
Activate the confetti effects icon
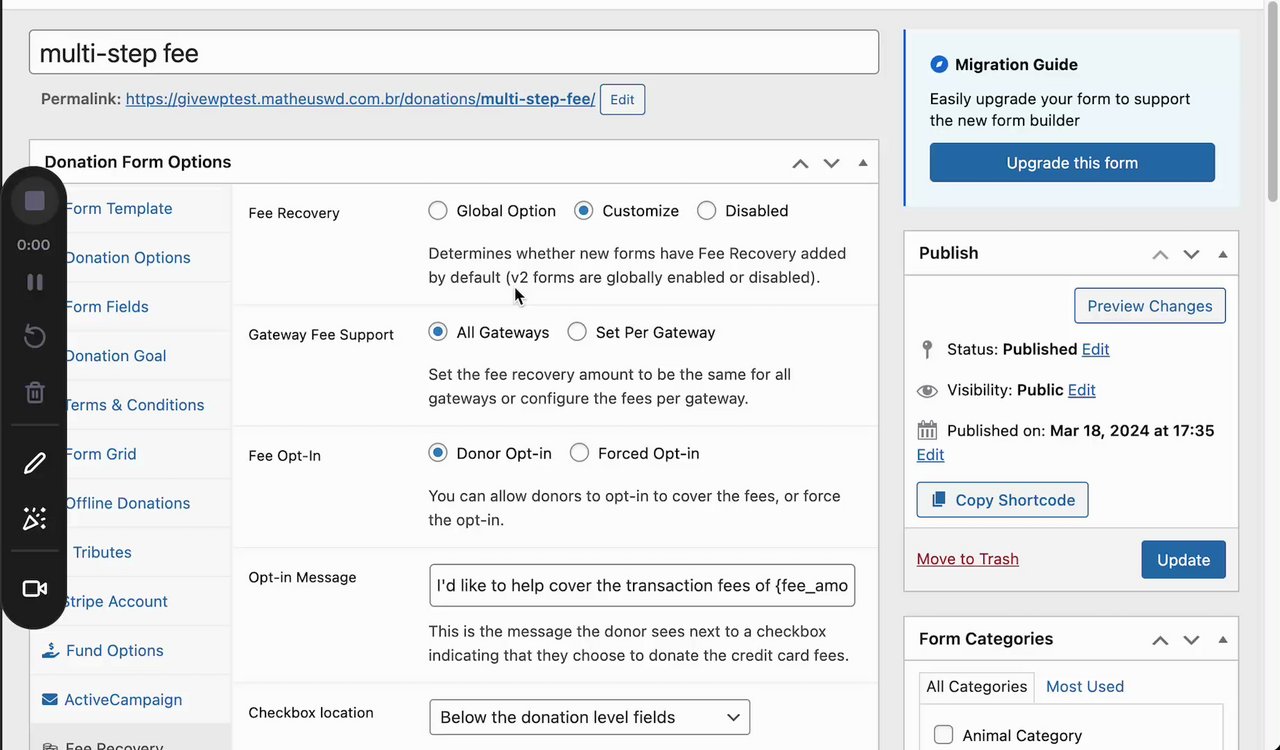tap(35, 518)
